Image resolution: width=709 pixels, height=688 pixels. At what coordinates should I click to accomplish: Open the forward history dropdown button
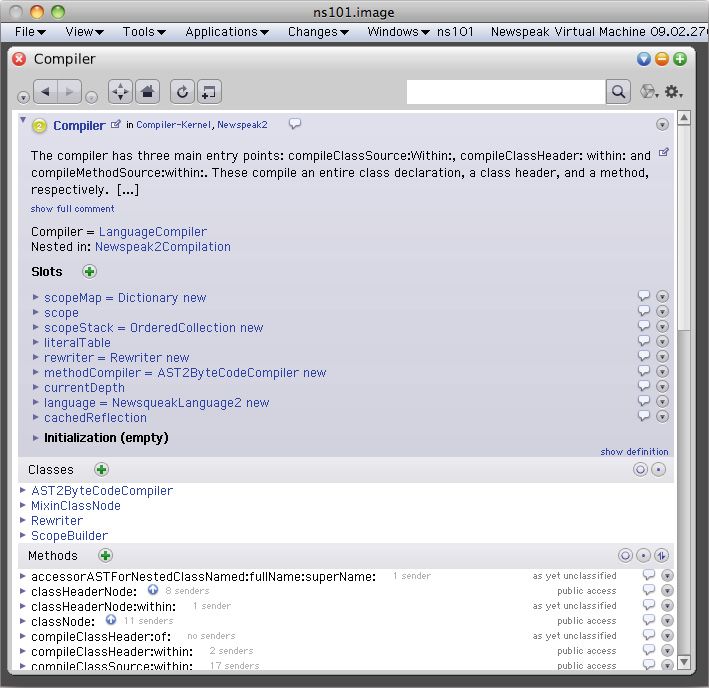pyautogui.click(x=91, y=97)
